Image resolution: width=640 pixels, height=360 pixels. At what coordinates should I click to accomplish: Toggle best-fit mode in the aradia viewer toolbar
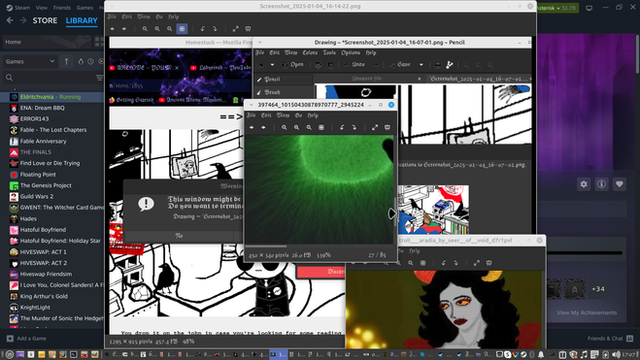[x=423, y=263]
